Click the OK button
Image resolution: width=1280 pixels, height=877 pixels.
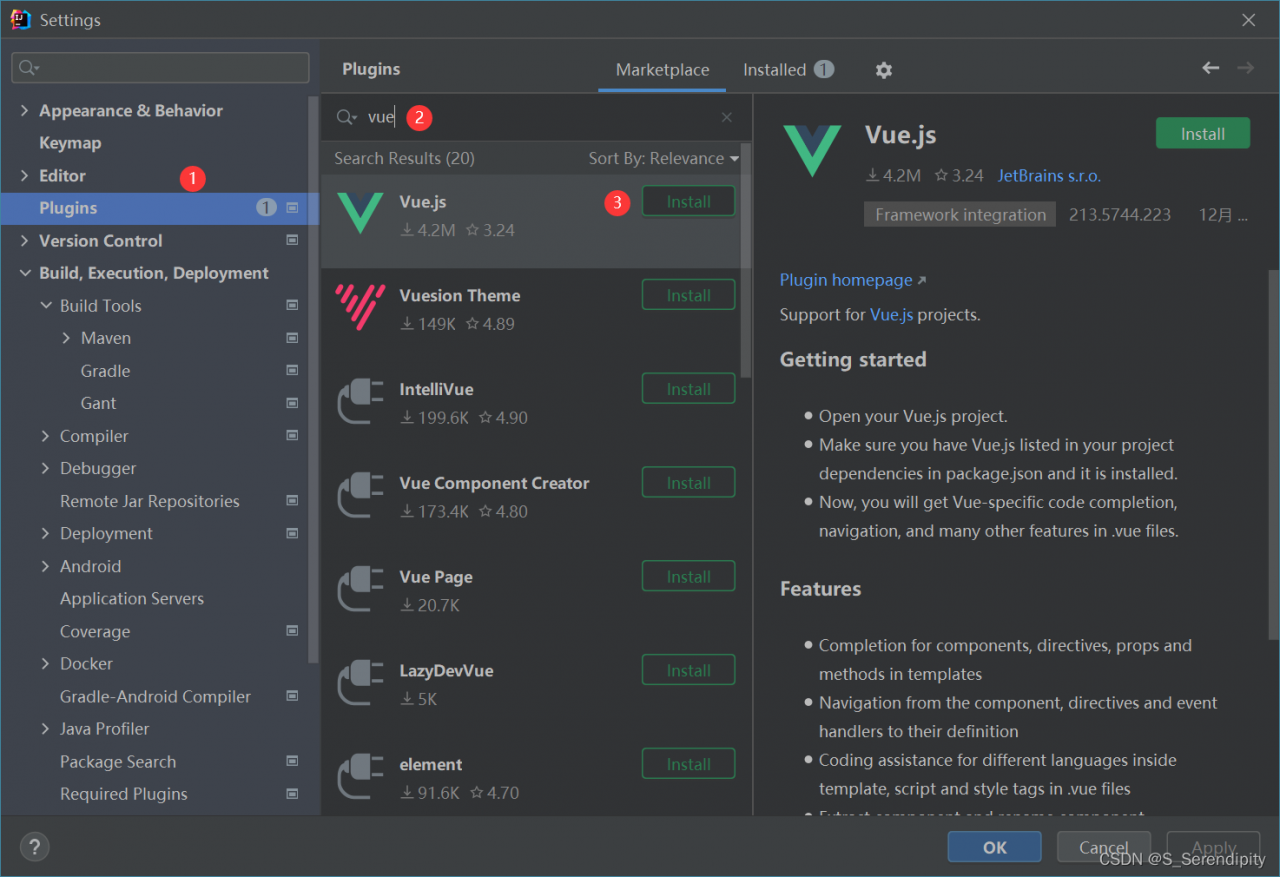[994, 847]
